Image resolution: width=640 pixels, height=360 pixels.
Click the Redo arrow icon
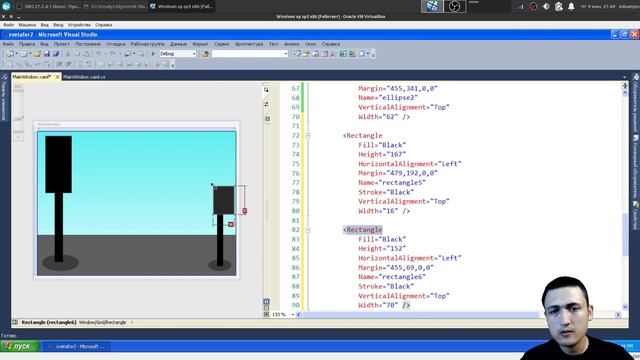113,53
